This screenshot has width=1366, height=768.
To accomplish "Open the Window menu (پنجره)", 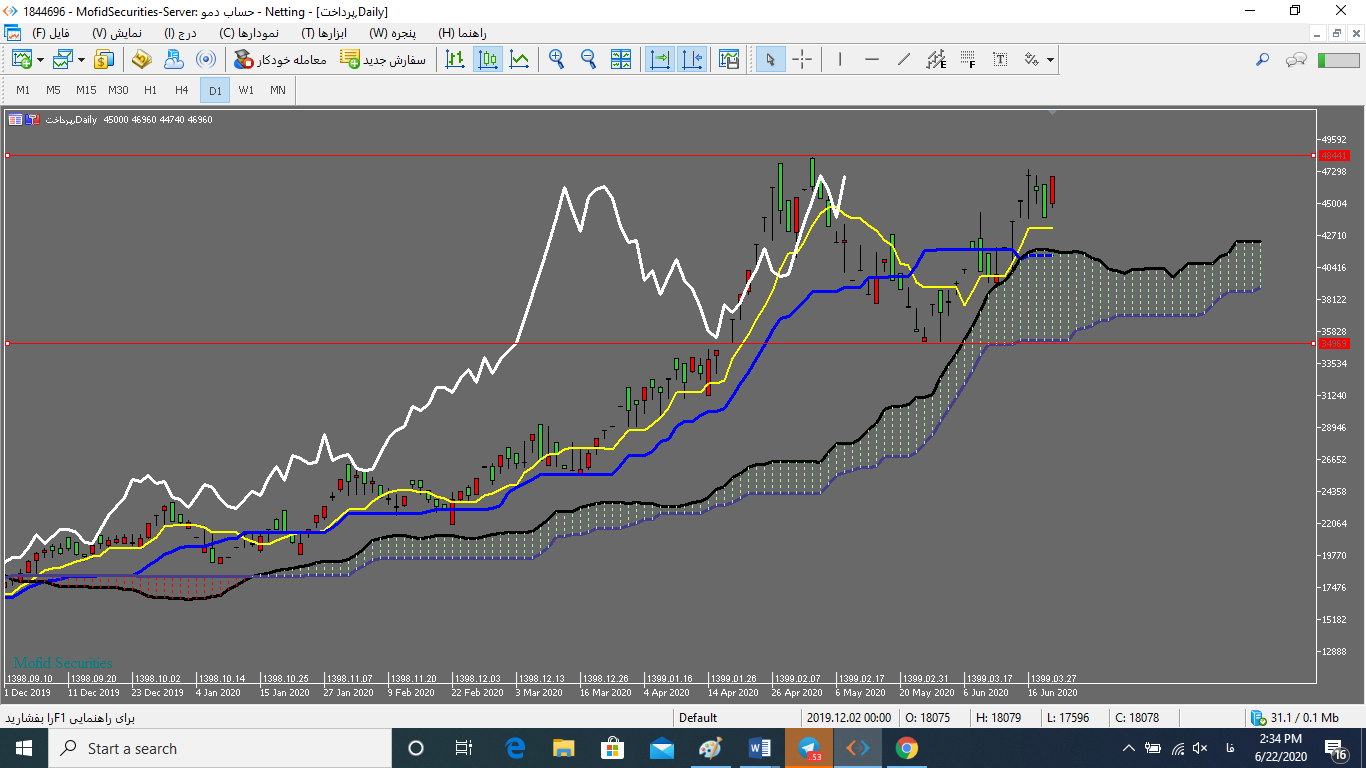I will click(x=392, y=33).
